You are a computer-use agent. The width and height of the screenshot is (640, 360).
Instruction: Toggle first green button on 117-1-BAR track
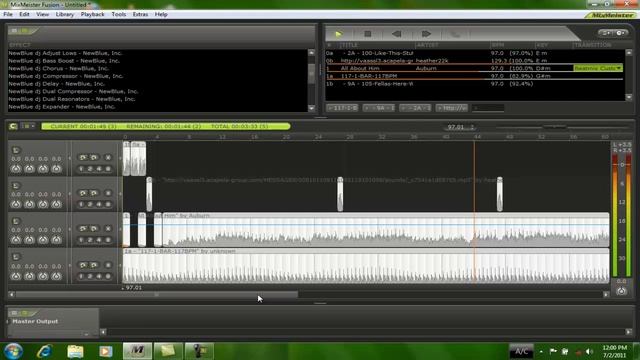[x=83, y=264]
